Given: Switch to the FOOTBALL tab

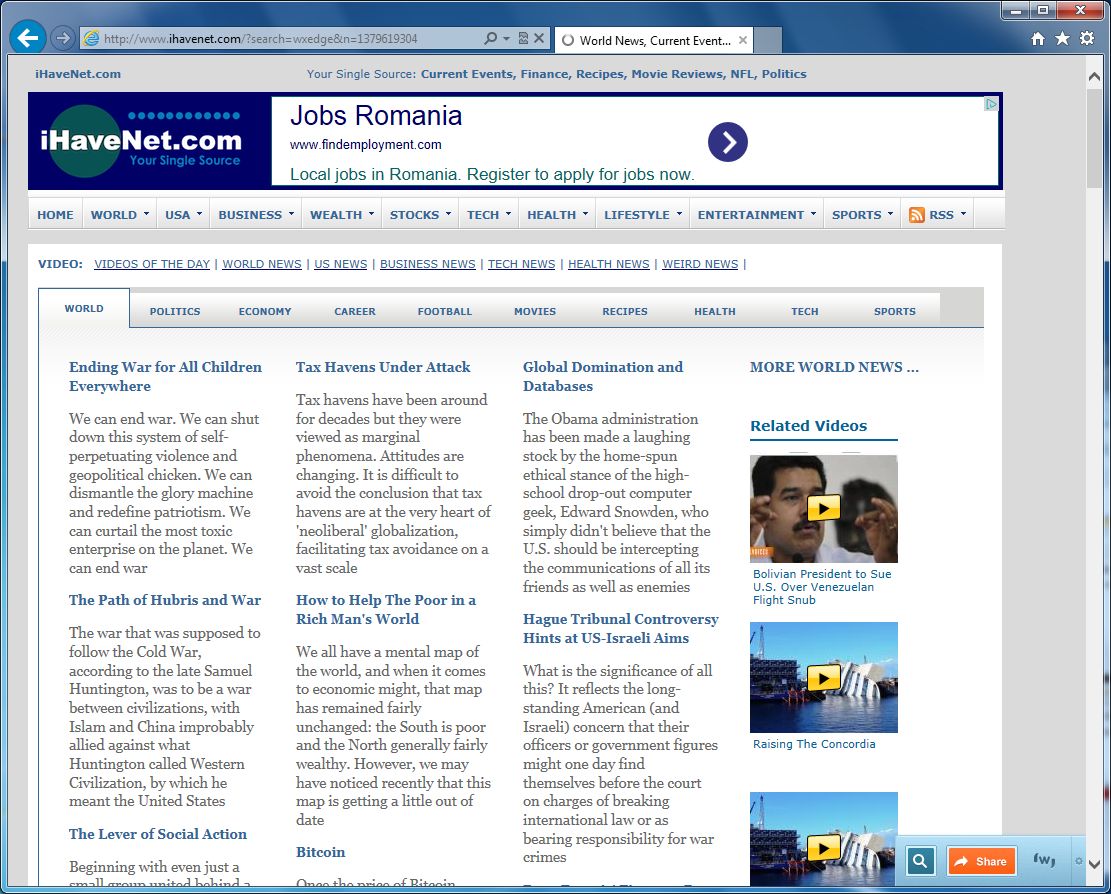Looking at the screenshot, I should pos(445,311).
